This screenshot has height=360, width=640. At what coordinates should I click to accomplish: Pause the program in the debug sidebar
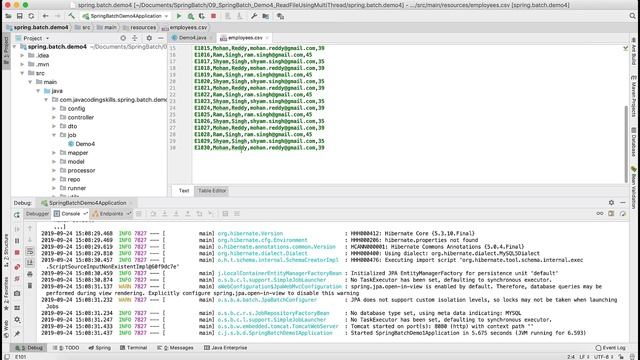[17, 241]
